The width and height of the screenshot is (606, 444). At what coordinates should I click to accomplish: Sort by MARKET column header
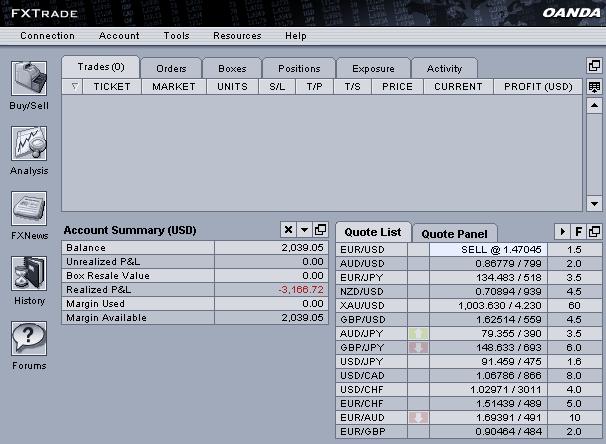pyautogui.click(x=174, y=87)
